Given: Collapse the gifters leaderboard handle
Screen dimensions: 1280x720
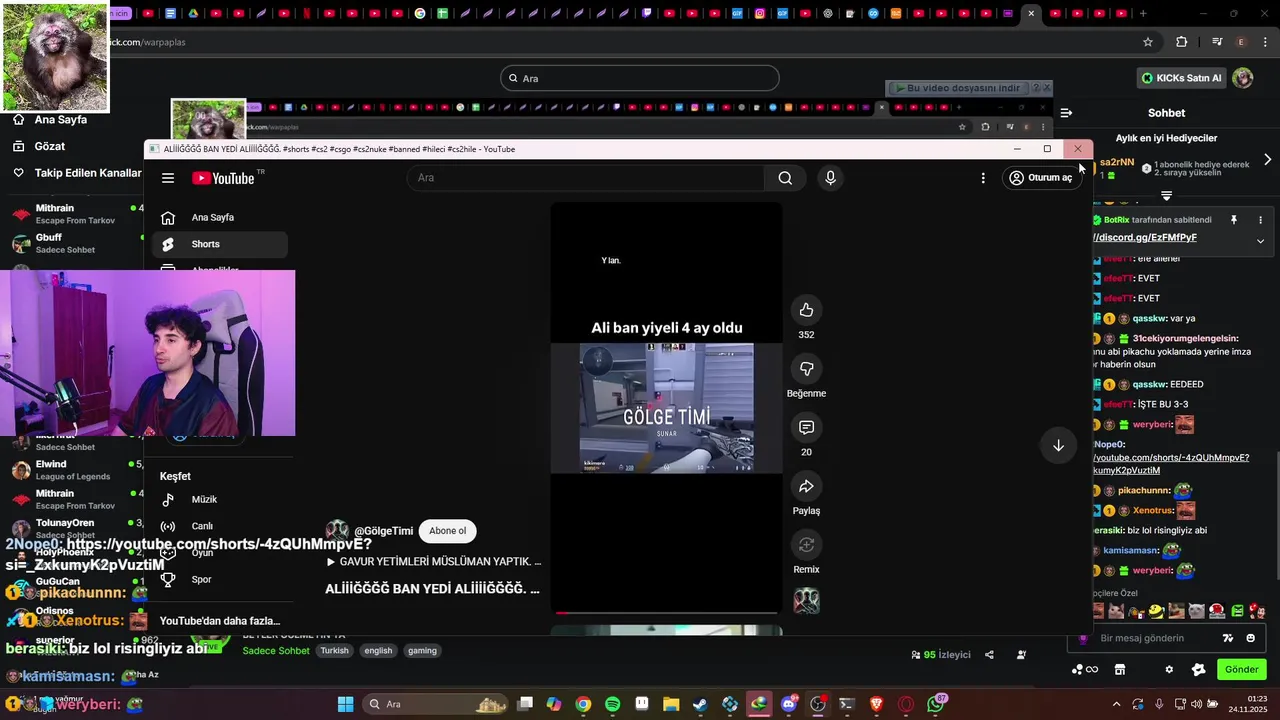Looking at the screenshot, I should tap(1166, 196).
